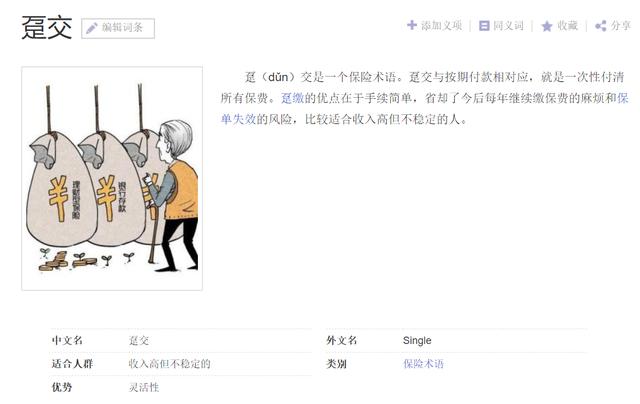The height and width of the screenshot is (404, 640).
Task: Click the share icon for 分享
Action: [600, 26]
